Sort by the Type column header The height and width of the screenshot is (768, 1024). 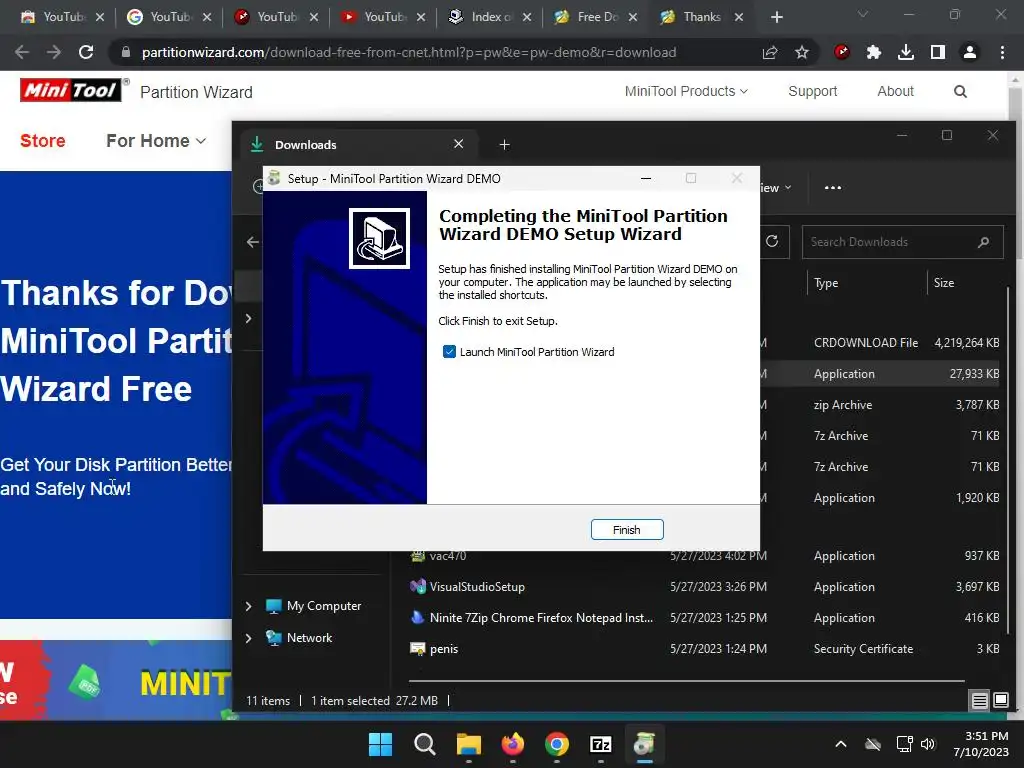826,283
